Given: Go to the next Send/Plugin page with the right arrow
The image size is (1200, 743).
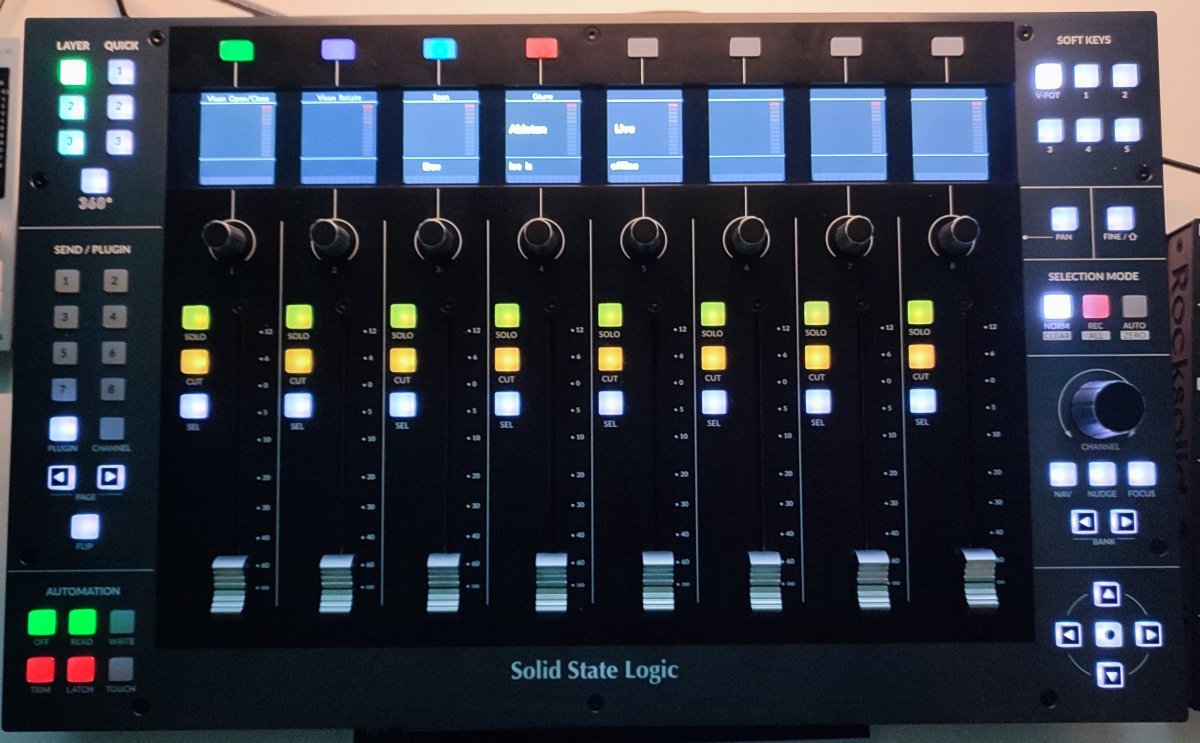Looking at the screenshot, I should (x=111, y=477).
